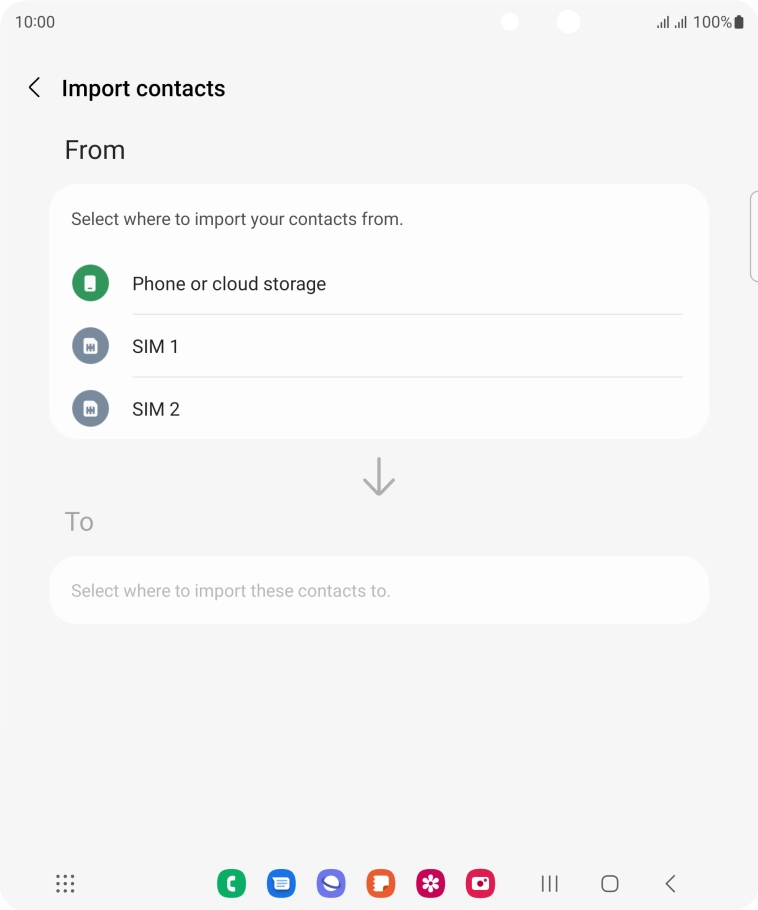Launch the red Camera app

(481, 883)
